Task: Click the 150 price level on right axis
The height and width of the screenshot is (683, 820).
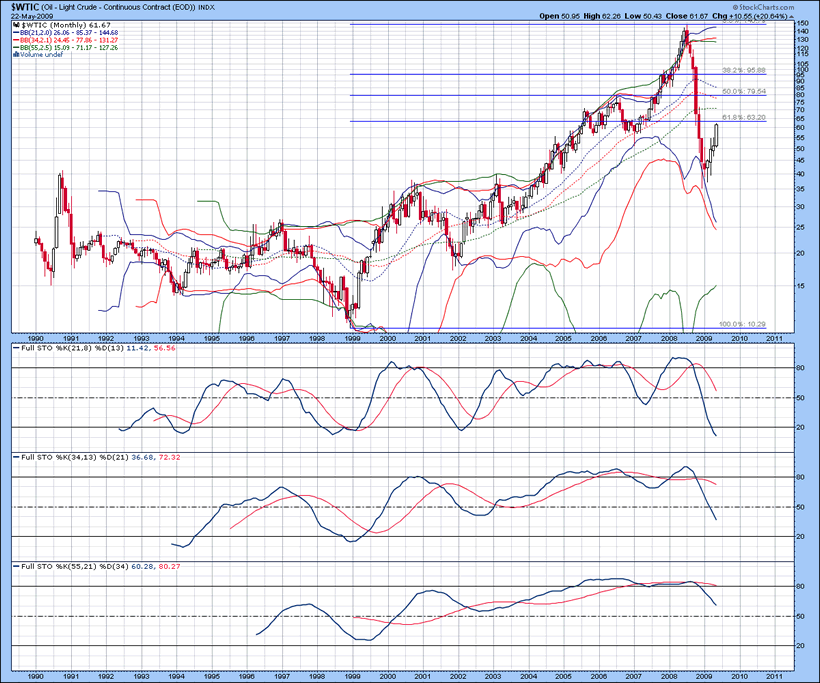Action: [802, 22]
